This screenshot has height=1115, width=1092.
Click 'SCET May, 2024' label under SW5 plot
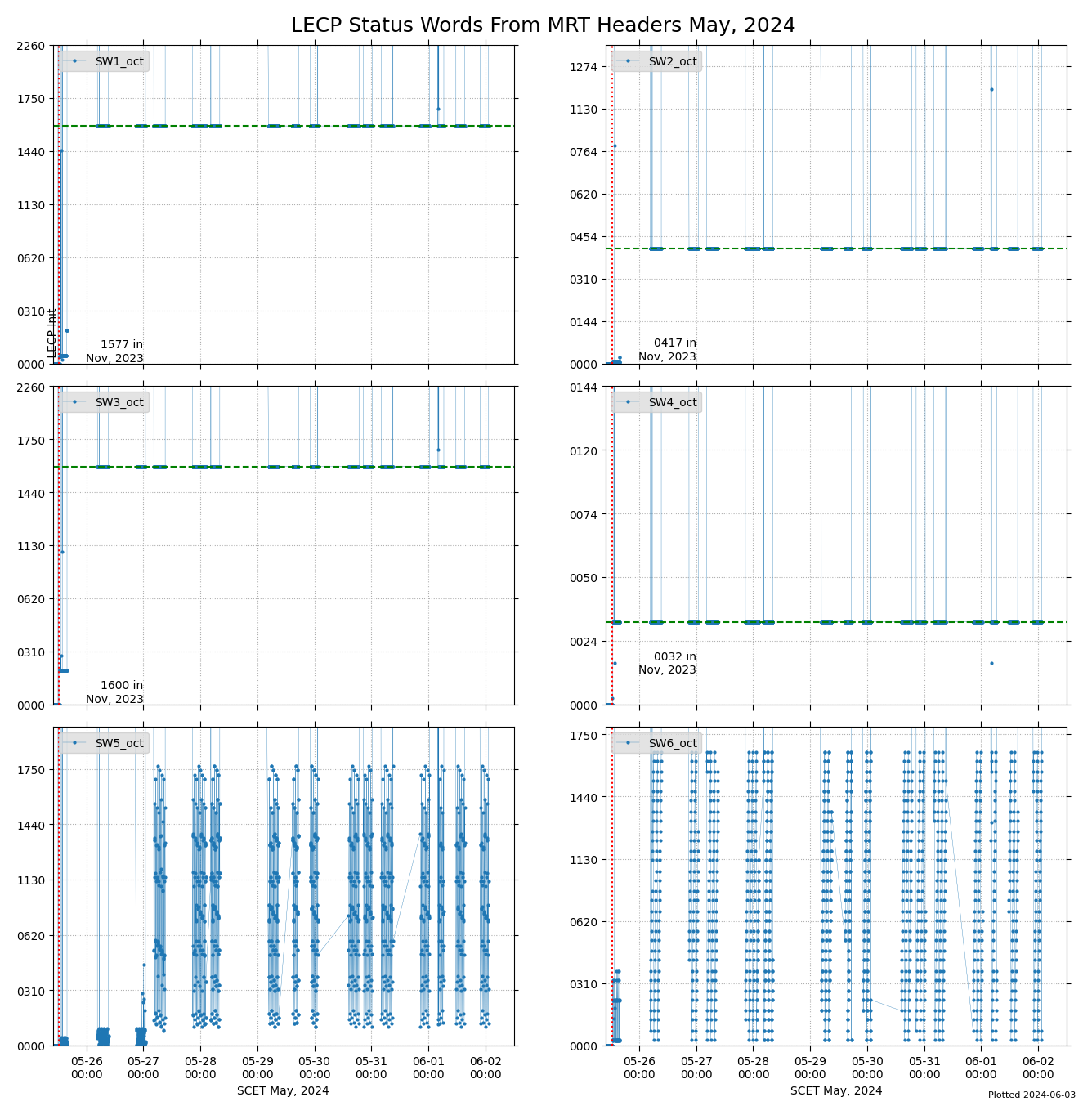[x=283, y=1090]
